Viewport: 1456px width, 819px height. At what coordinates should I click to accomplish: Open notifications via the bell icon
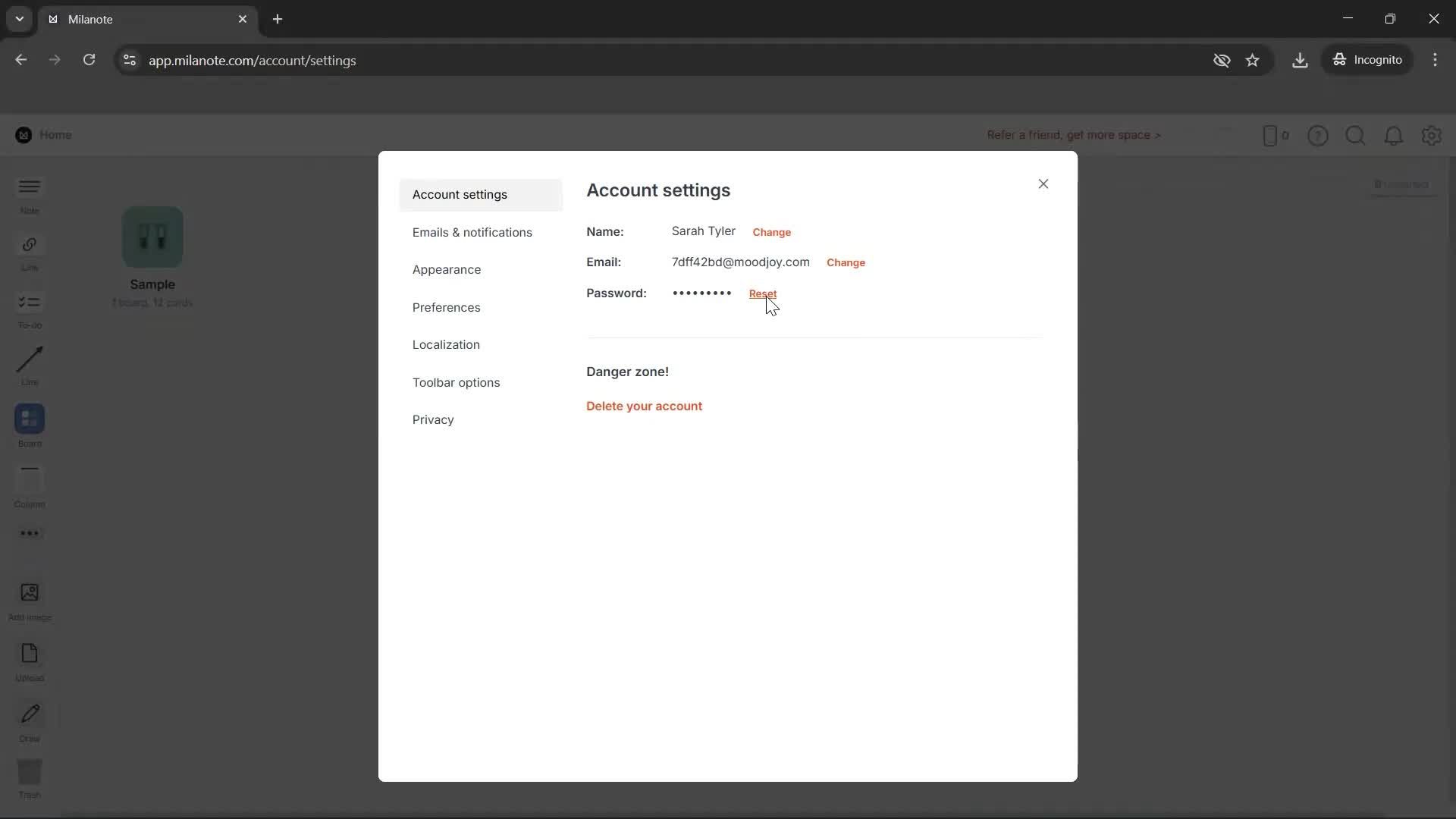click(x=1394, y=135)
